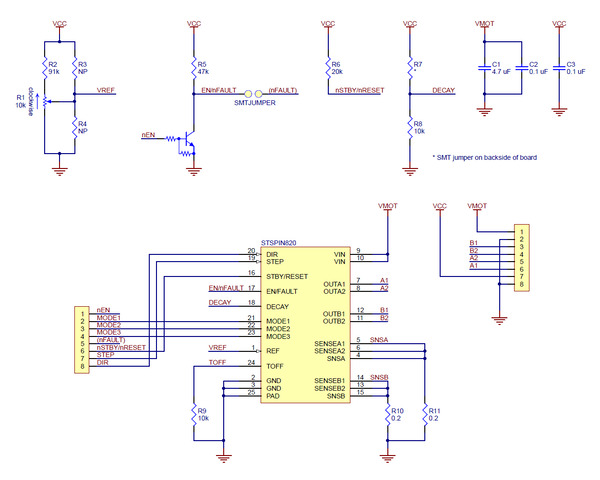The image size is (600, 480).
Task: Click the R6 20k resistor symbol
Action: (328, 68)
